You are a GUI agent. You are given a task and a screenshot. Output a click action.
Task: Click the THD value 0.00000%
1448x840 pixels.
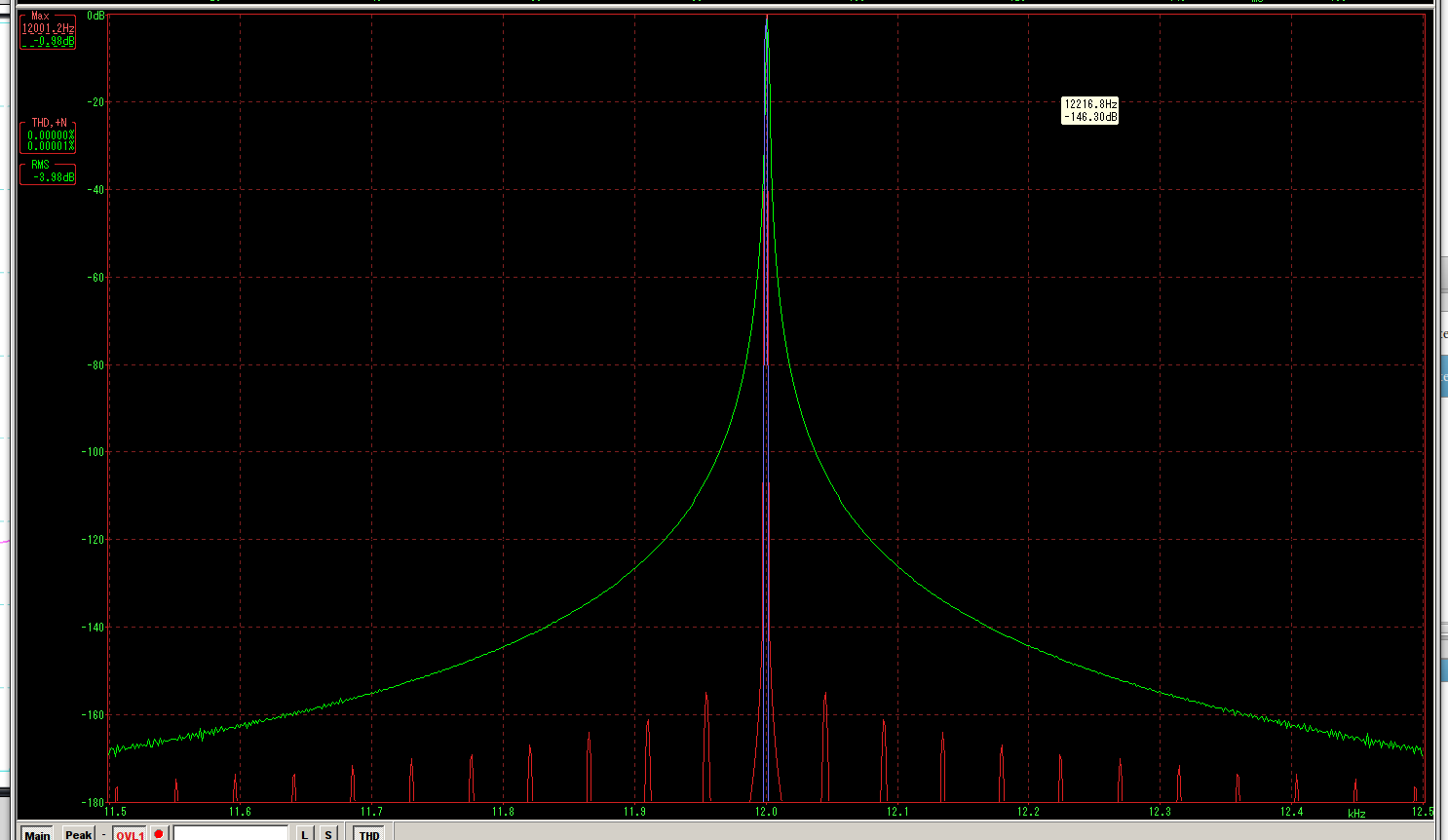(x=51, y=135)
